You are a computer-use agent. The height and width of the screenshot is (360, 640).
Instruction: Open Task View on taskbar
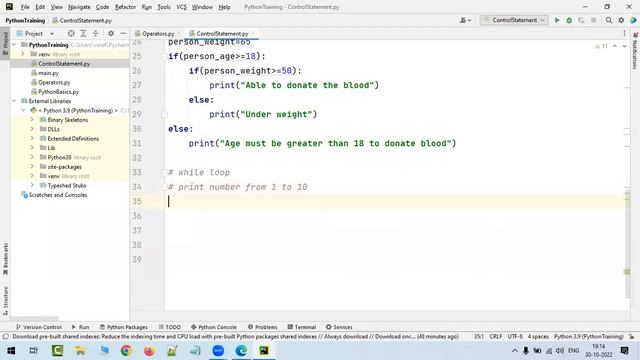(34, 351)
